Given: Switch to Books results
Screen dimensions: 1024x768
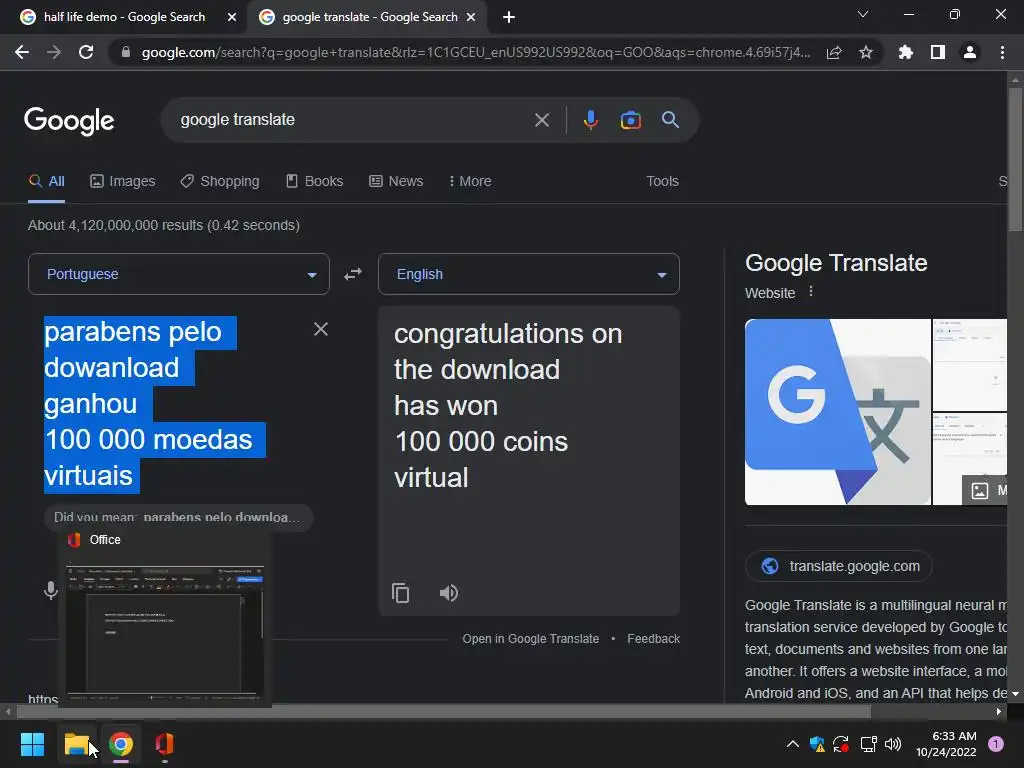Looking at the screenshot, I should coord(315,181).
